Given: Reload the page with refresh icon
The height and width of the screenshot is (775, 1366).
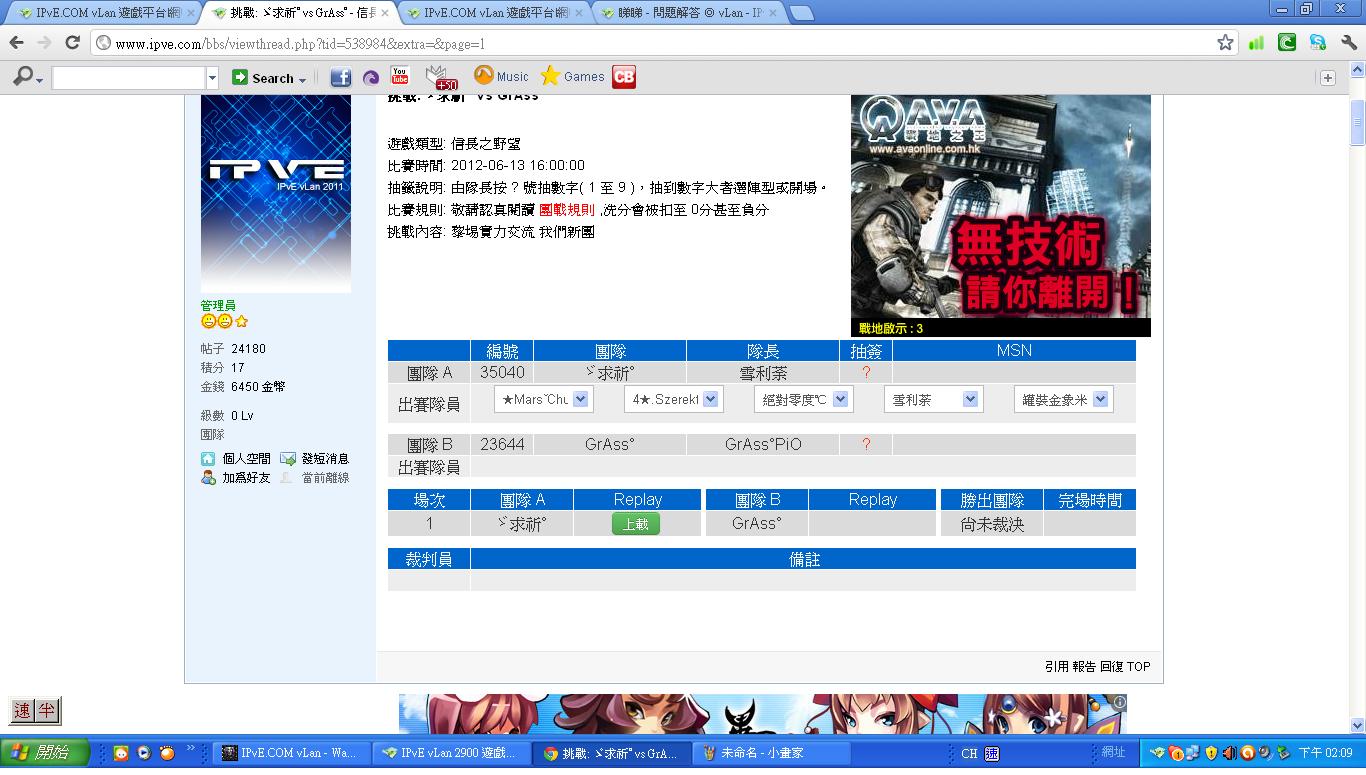Looking at the screenshot, I should pos(72,43).
